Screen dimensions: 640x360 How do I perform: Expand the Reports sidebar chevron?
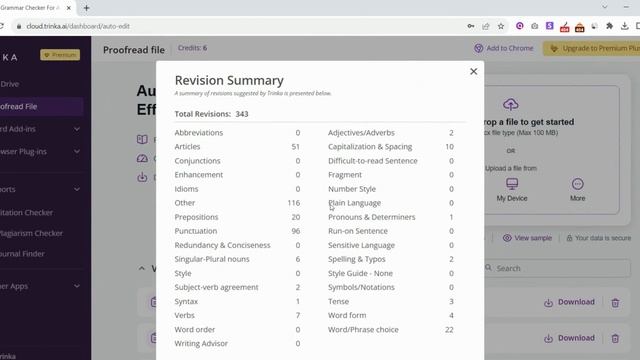pyautogui.click(x=77, y=189)
